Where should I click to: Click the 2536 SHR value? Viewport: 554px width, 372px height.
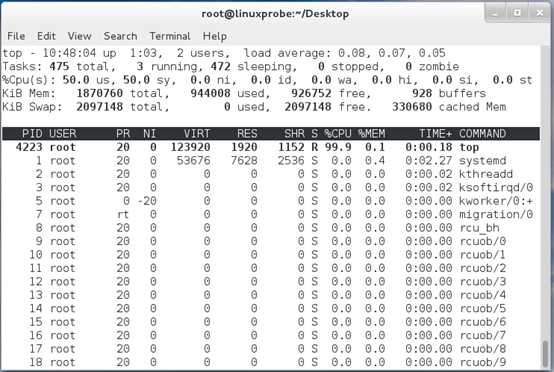tap(291, 161)
